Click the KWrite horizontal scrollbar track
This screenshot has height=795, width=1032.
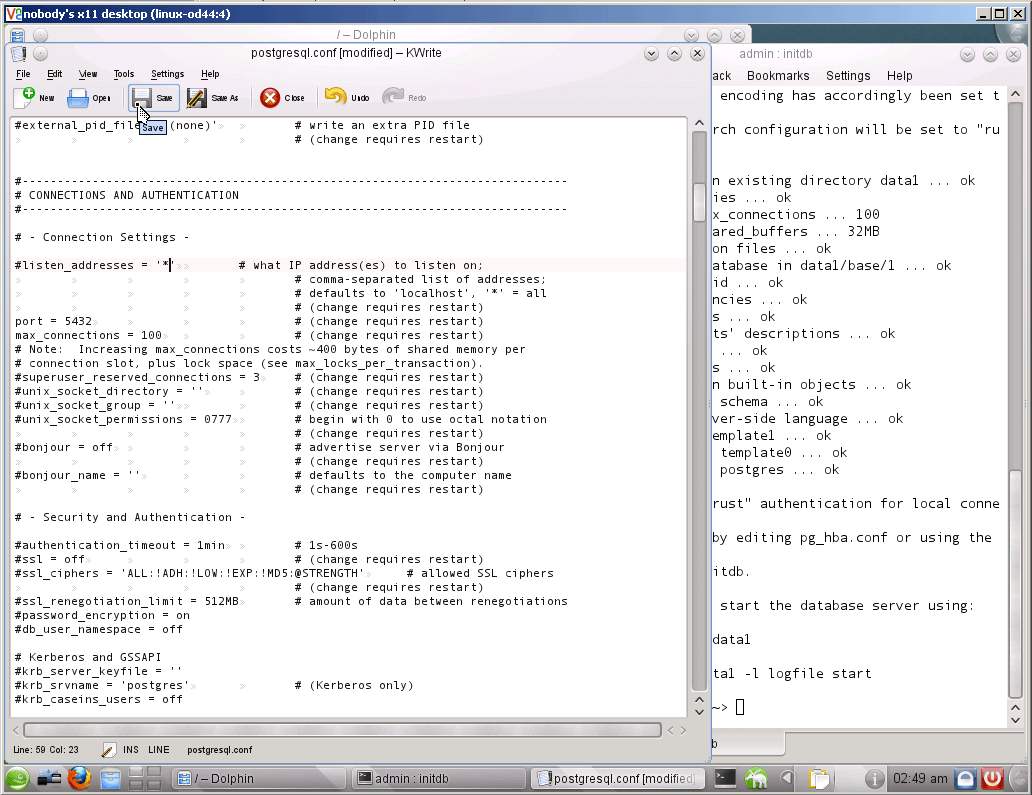342,730
